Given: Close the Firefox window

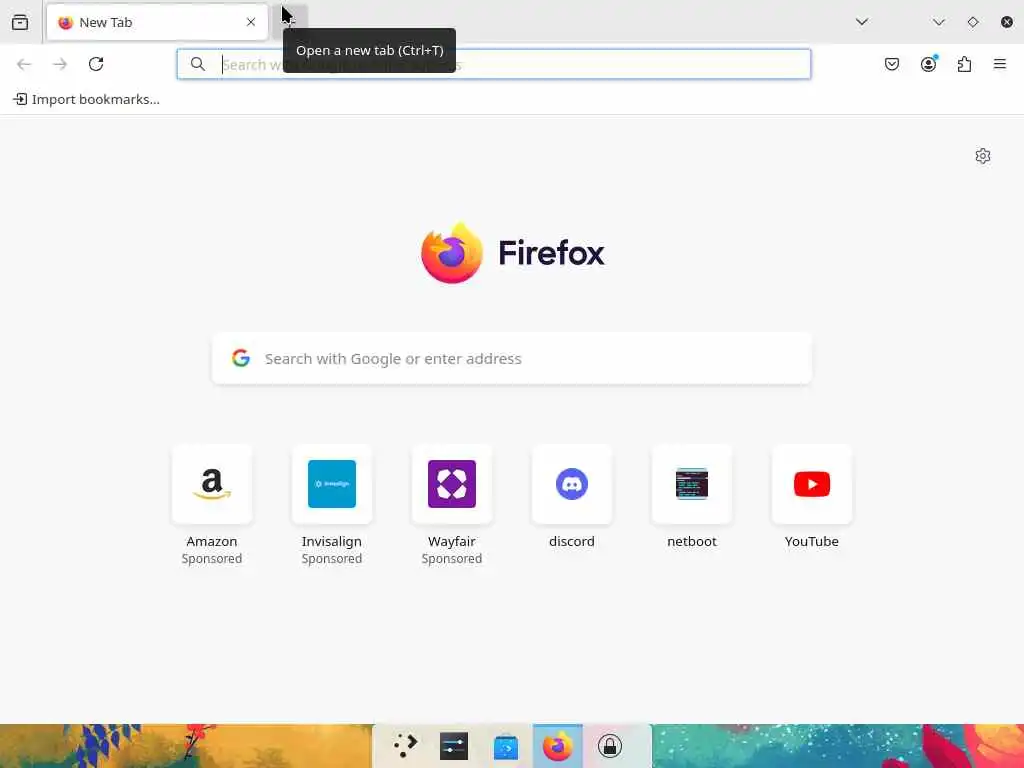Looking at the screenshot, I should tap(1007, 22).
